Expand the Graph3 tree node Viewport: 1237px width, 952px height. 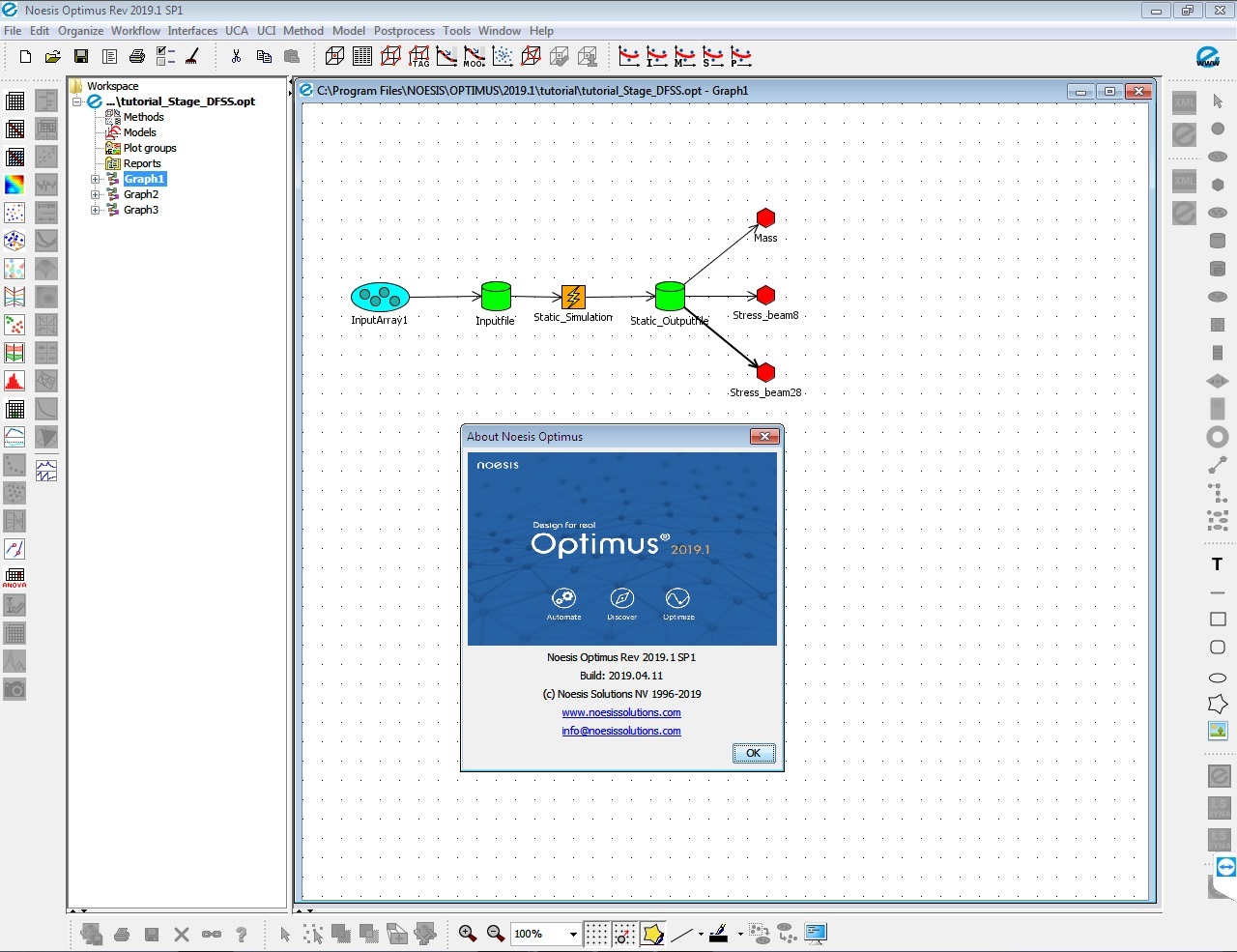[96, 210]
